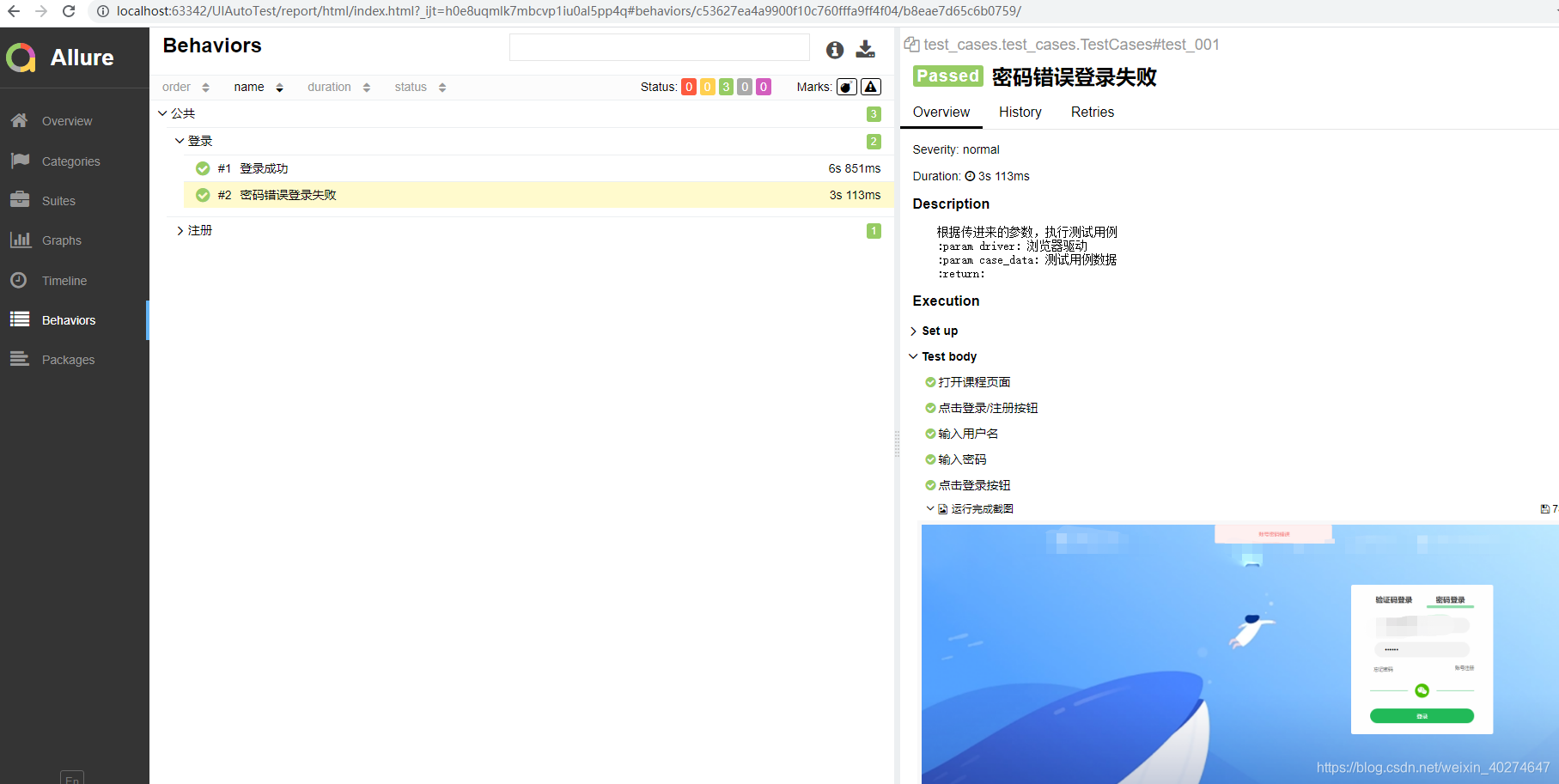The height and width of the screenshot is (784, 1559).
Task: Sort by status column
Action: click(x=421, y=87)
